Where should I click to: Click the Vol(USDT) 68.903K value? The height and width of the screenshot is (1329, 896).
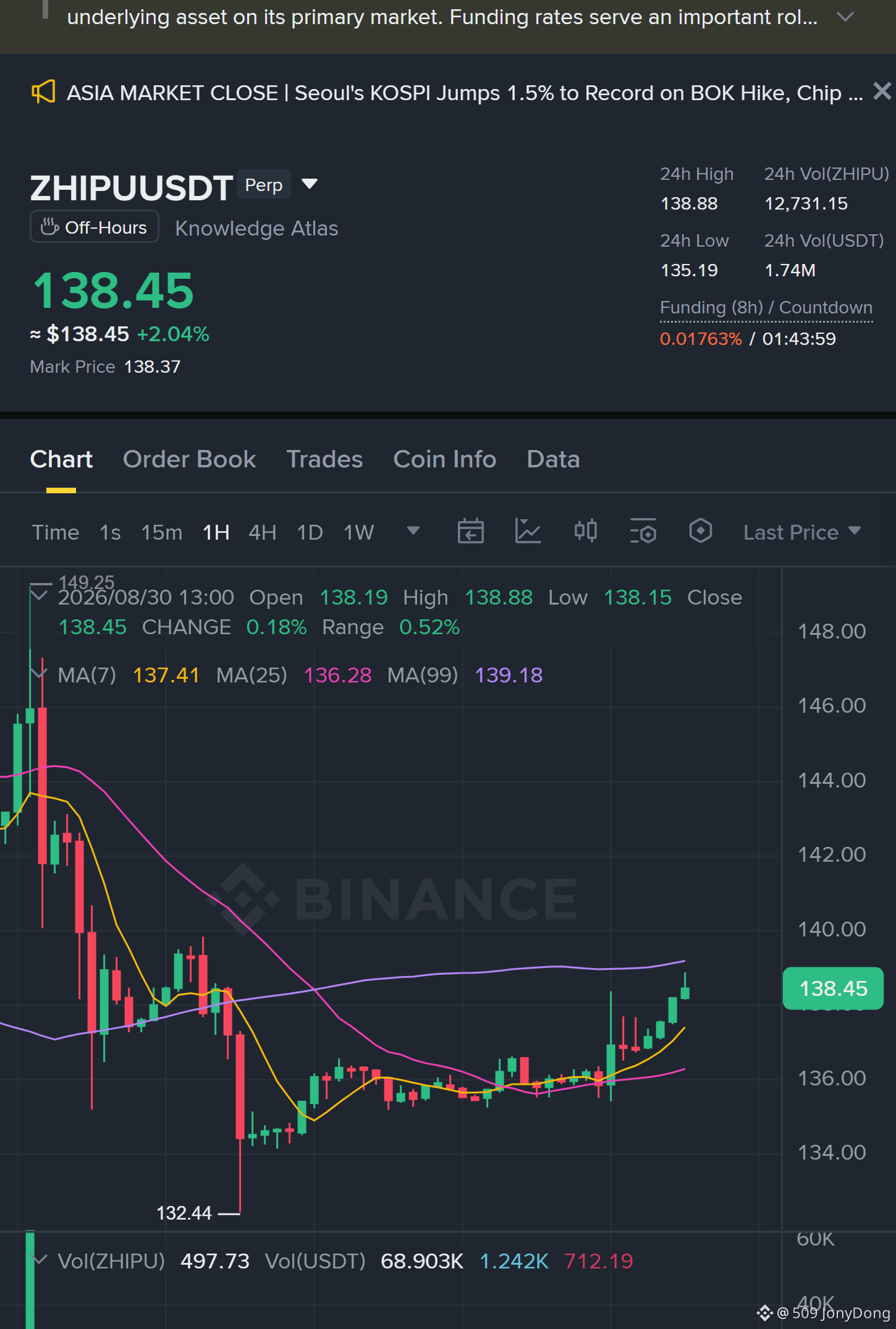[x=422, y=1261]
